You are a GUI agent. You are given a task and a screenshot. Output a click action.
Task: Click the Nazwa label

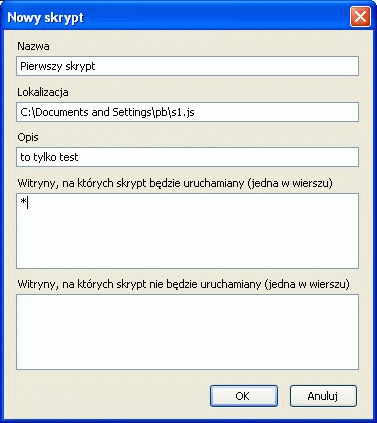(x=33, y=46)
